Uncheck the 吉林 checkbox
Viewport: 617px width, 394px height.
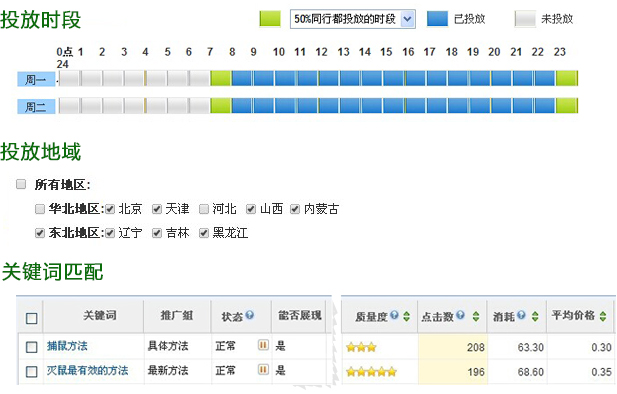tap(157, 233)
